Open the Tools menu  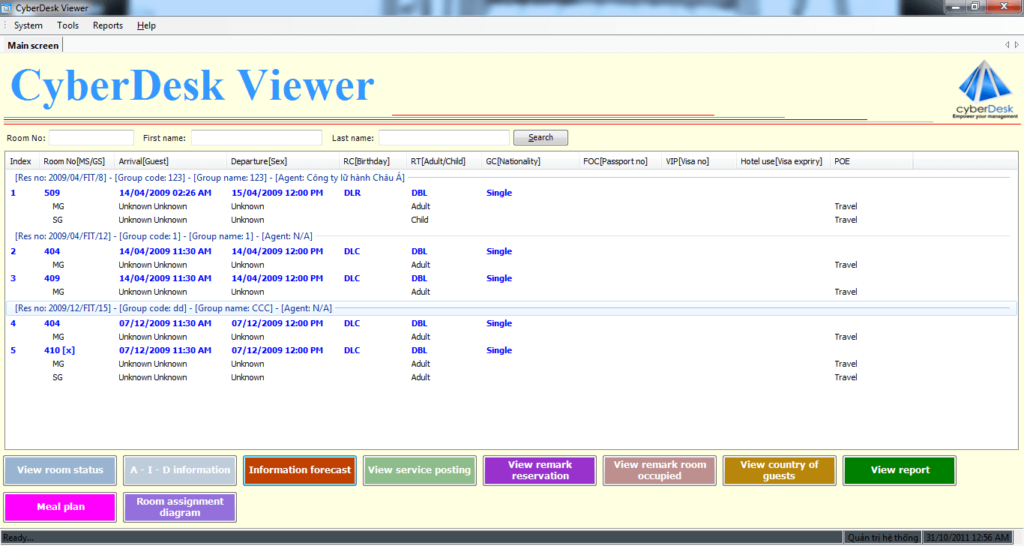[68, 25]
